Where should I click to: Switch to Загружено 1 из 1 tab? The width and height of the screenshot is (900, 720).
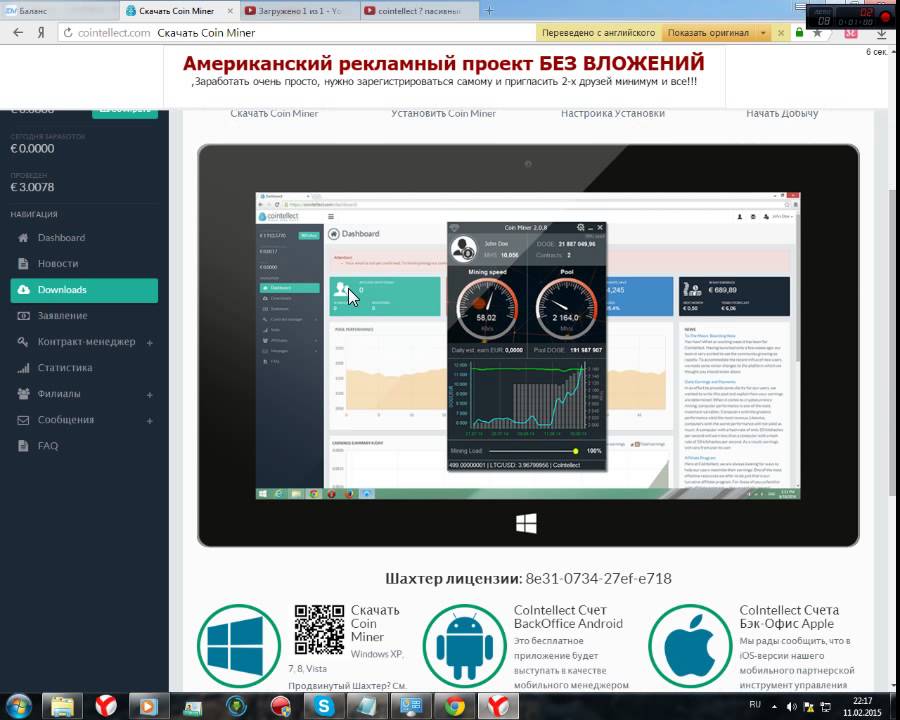300,10
